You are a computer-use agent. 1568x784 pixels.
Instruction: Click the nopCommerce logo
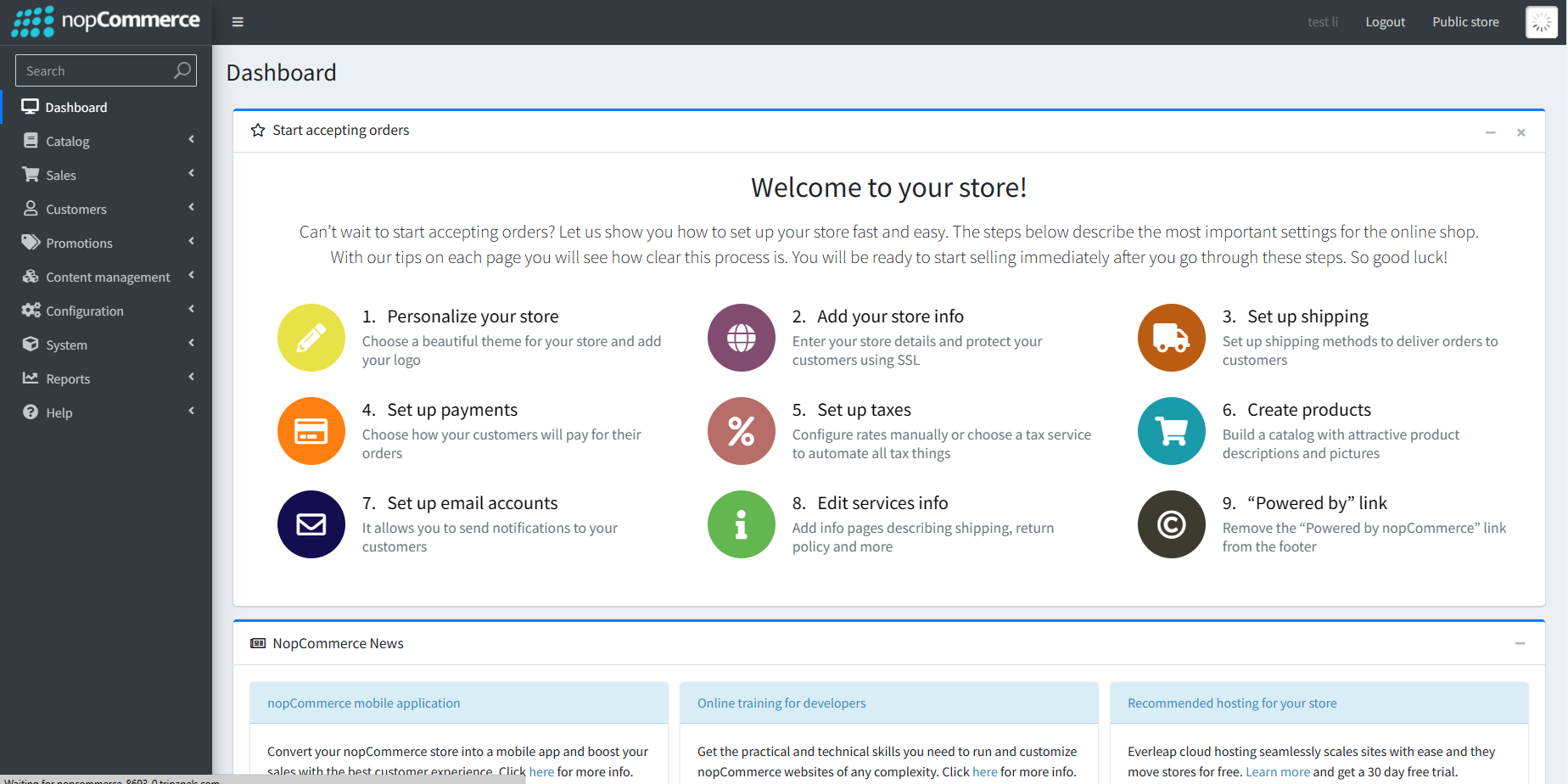(106, 21)
